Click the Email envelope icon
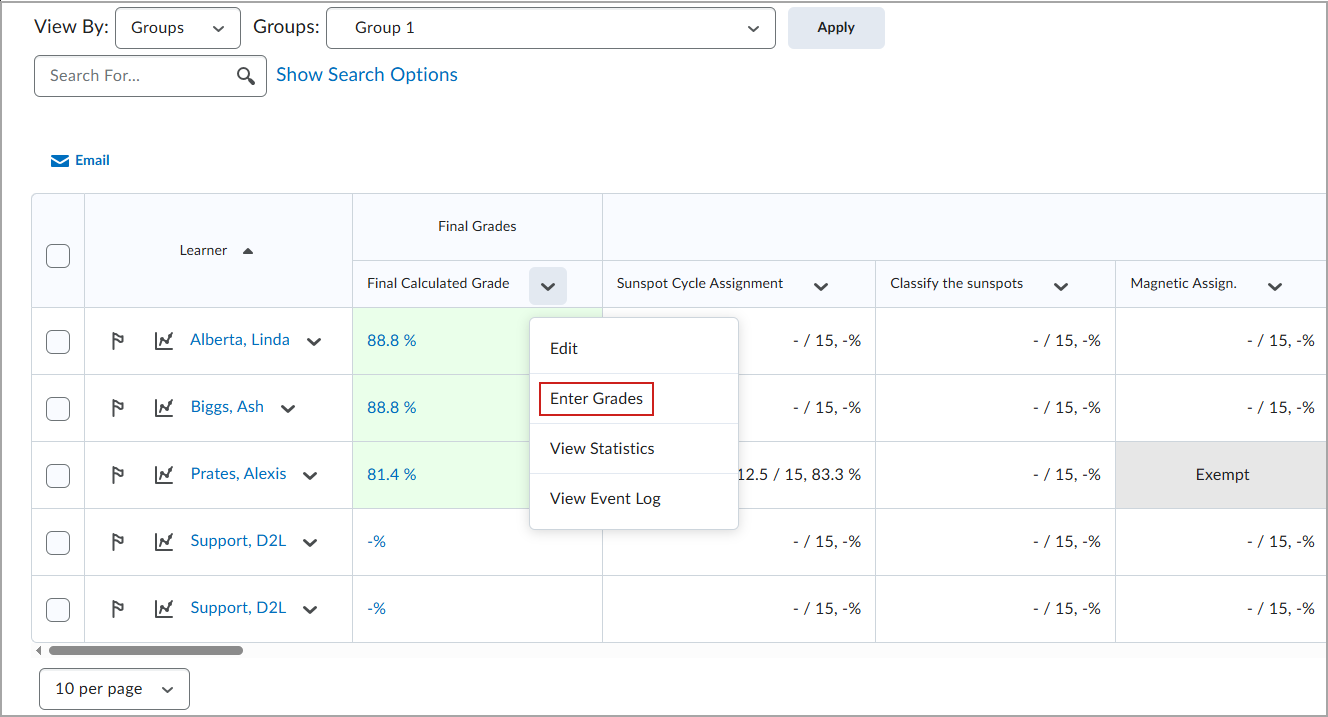Viewport: 1328px width, 717px height. 60,160
